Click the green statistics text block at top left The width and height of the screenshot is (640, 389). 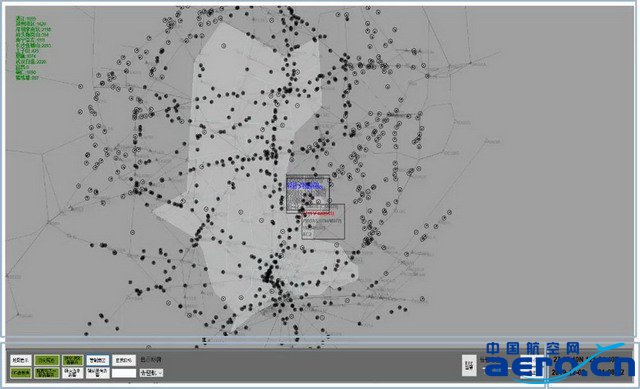pos(33,48)
